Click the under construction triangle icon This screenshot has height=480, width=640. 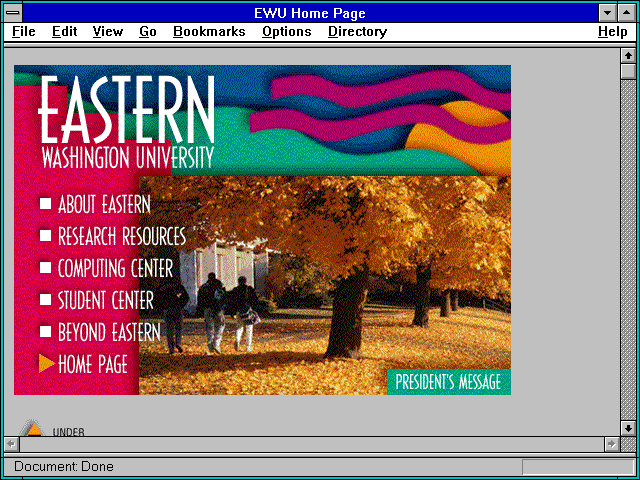tap(33, 428)
